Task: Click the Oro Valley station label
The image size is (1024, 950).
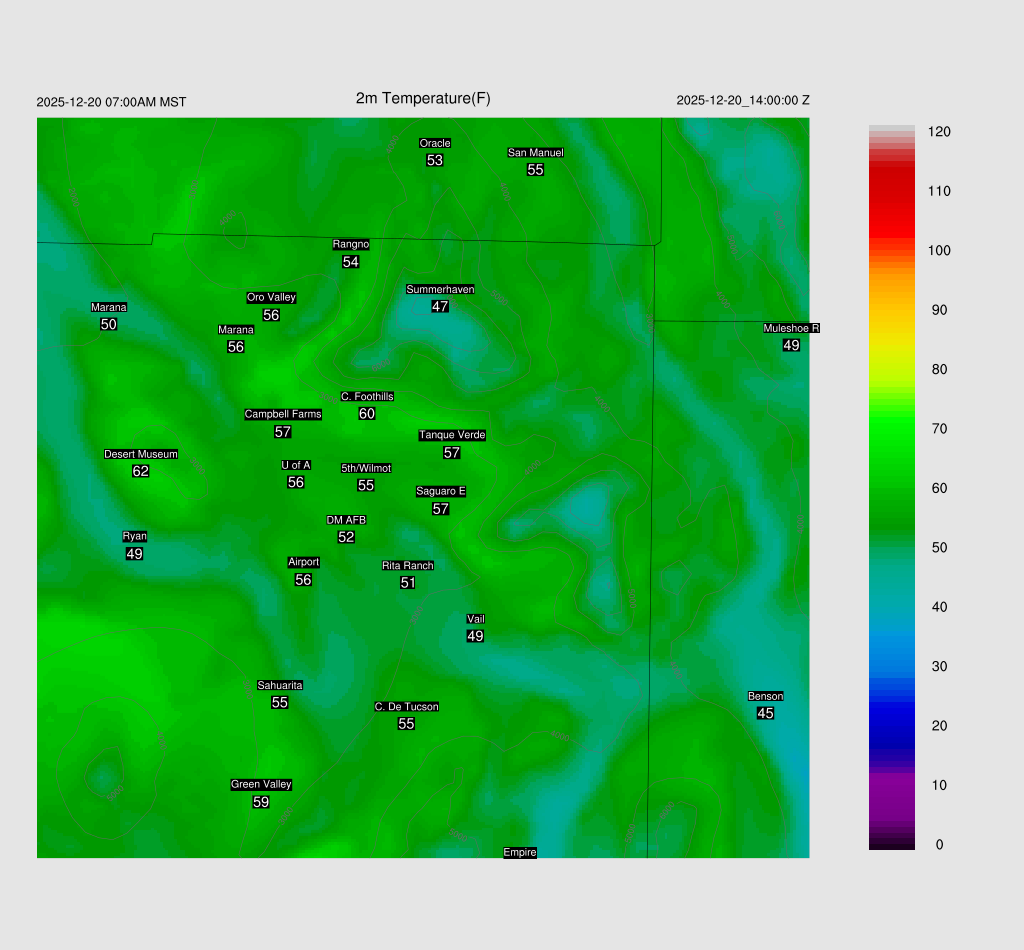Action: 271,298
